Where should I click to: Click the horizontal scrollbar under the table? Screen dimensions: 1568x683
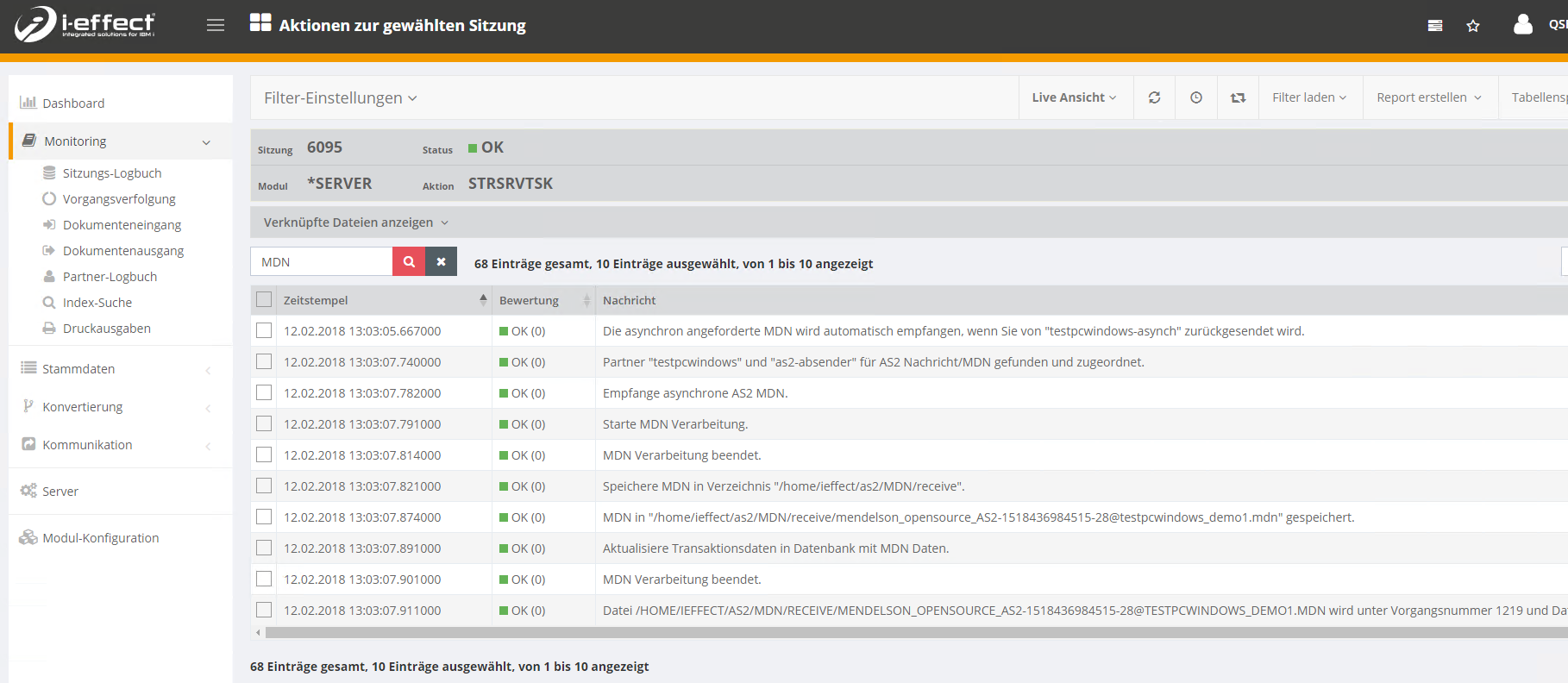pos(862,632)
